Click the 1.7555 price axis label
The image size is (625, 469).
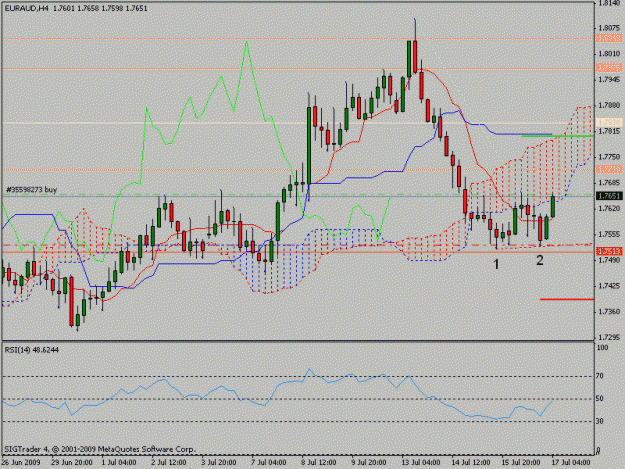pyautogui.click(x=609, y=234)
